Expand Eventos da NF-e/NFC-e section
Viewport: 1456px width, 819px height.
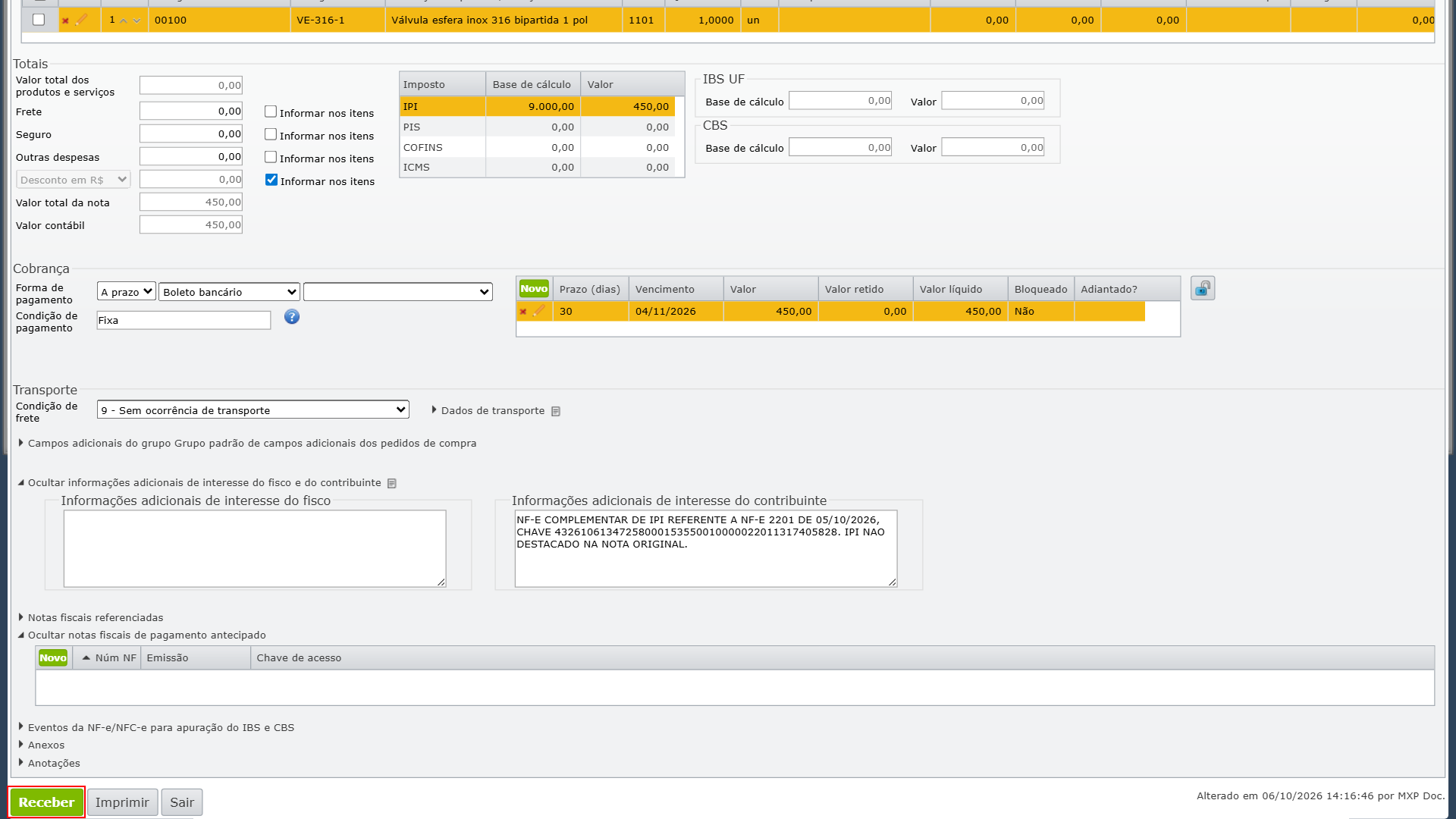(156, 727)
